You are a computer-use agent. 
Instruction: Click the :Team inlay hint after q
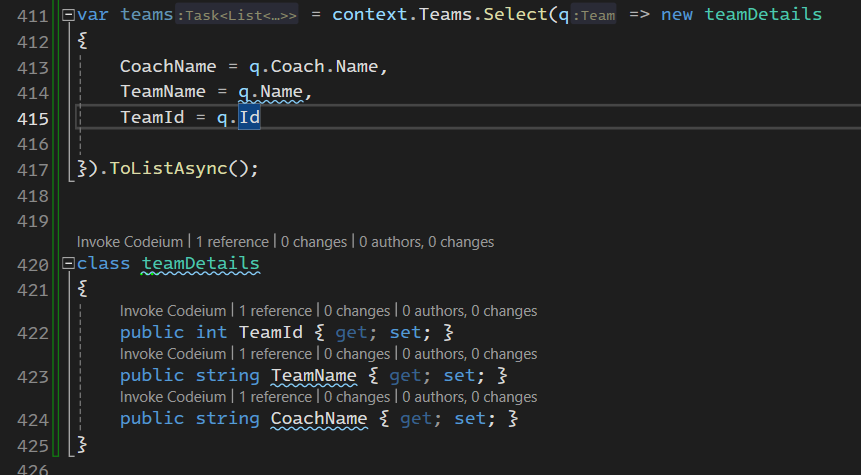pyautogui.click(x=593, y=15)
